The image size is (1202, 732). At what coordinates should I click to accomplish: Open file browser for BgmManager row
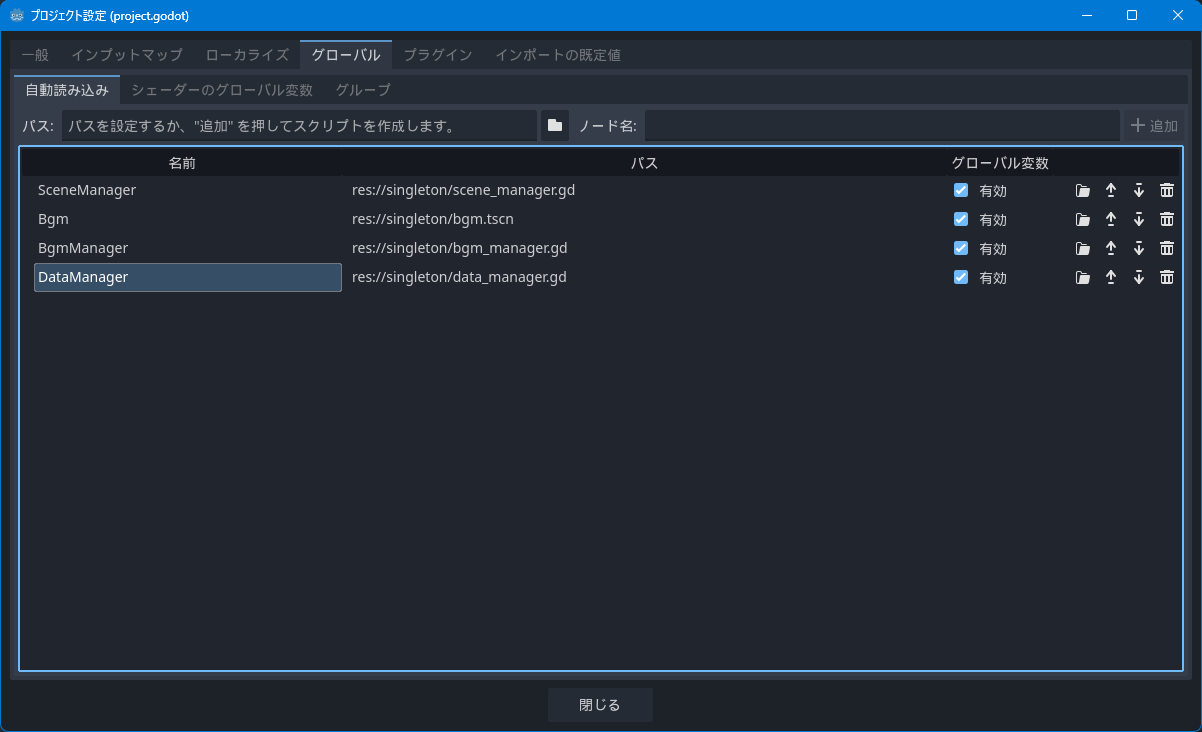point(1082,248)
